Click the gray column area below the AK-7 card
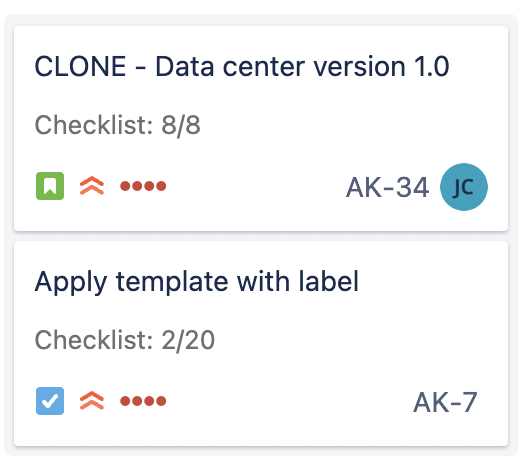This screenshot has width=520, height=473. (261, 451)
